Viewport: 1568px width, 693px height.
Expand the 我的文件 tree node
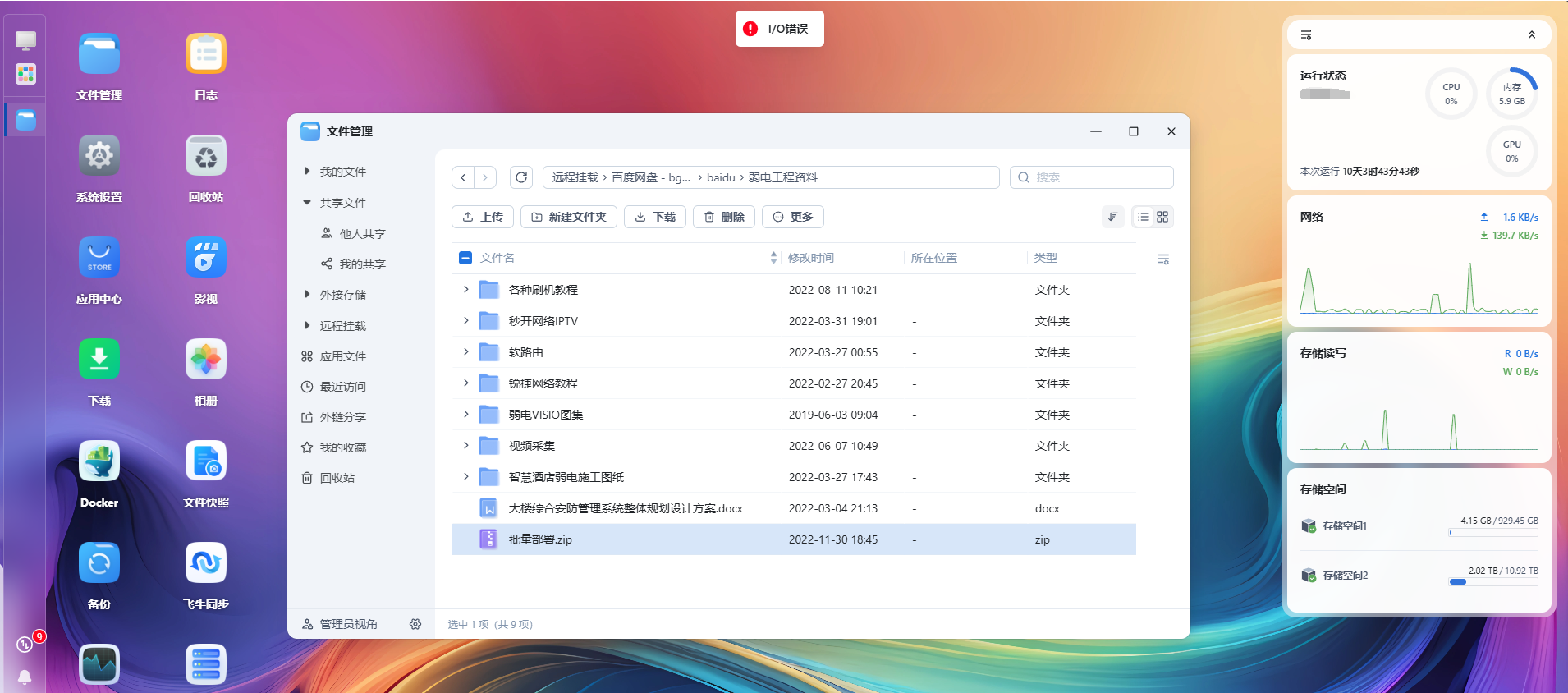click(307, 172)
